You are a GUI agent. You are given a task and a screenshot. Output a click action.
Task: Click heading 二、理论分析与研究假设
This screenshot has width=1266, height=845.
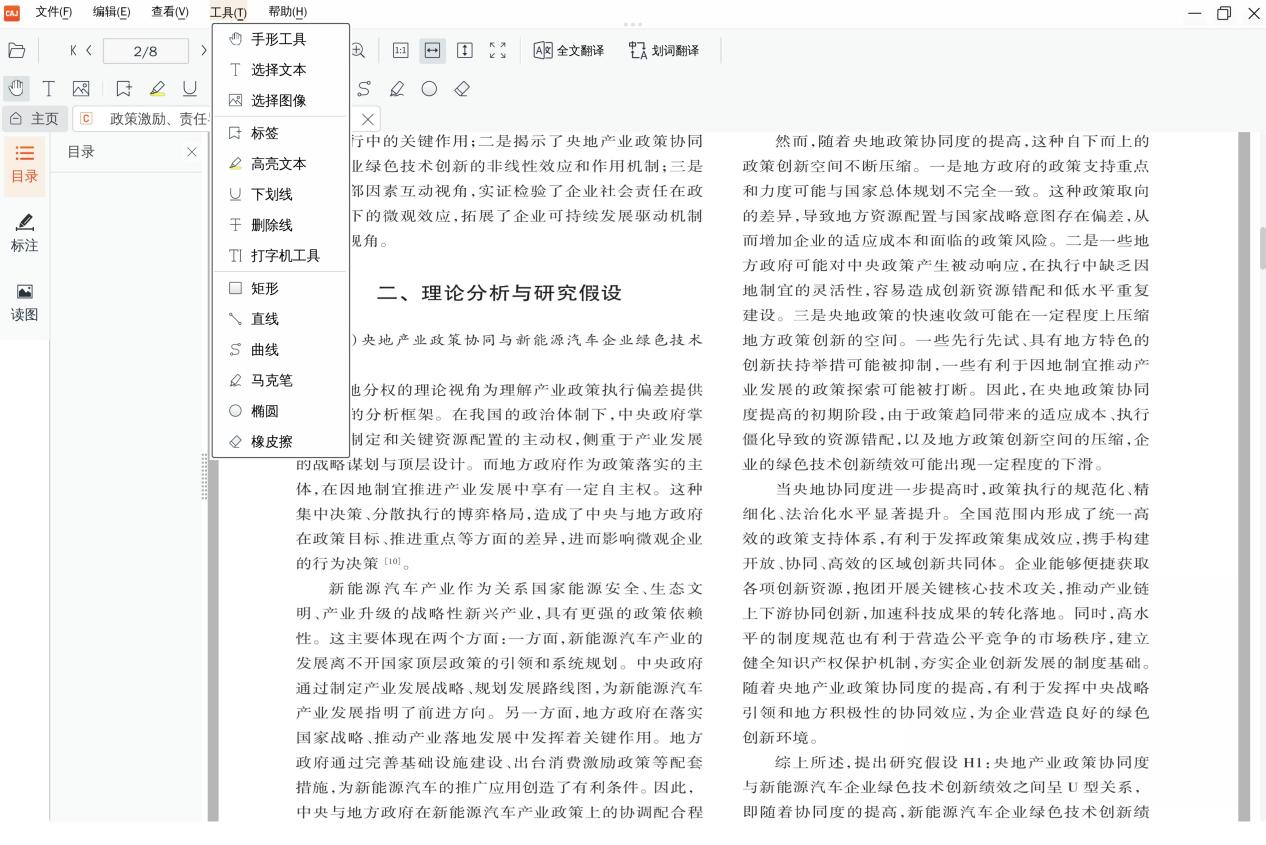coord(499,293)
